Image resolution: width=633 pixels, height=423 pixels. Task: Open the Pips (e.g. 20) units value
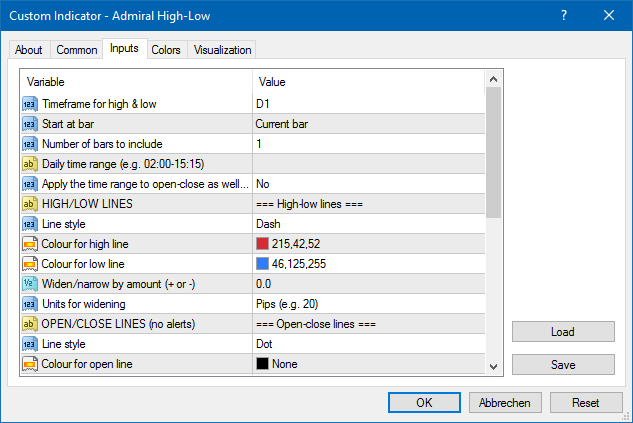tap(369, 304)
